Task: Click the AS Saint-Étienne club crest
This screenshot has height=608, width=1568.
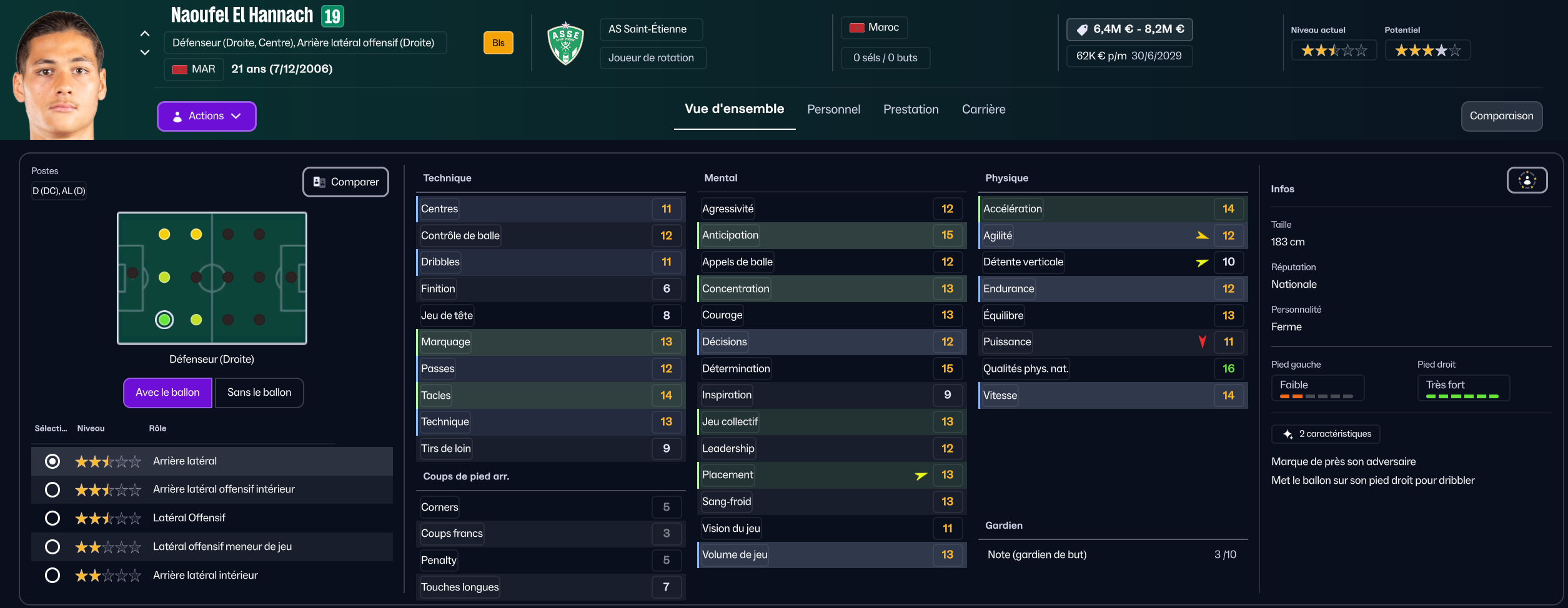Action: click(x=565, y=44)
